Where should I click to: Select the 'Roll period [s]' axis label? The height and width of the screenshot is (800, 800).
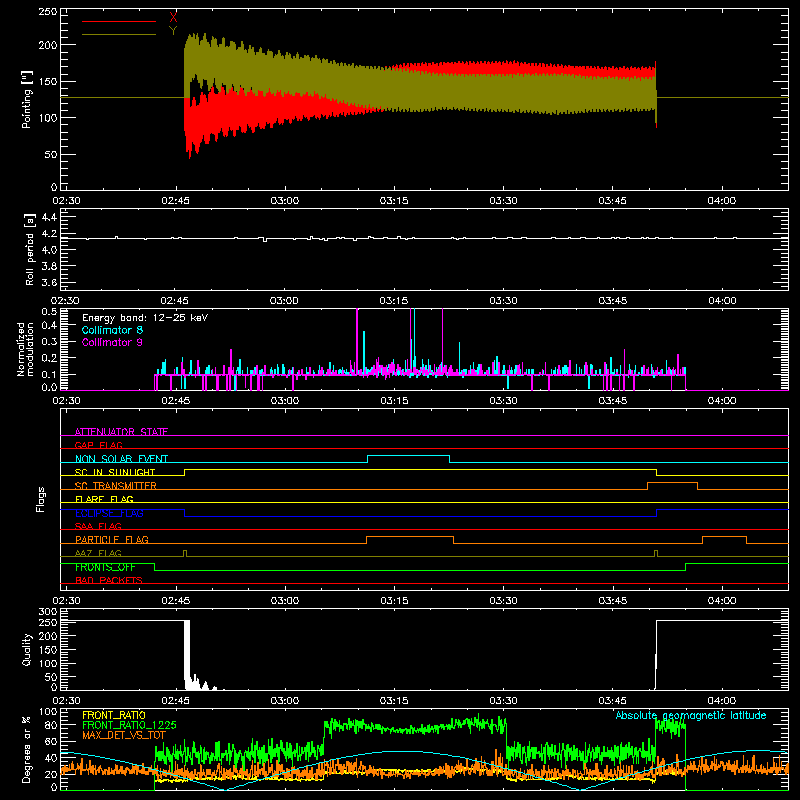click(x=30, y=249)
